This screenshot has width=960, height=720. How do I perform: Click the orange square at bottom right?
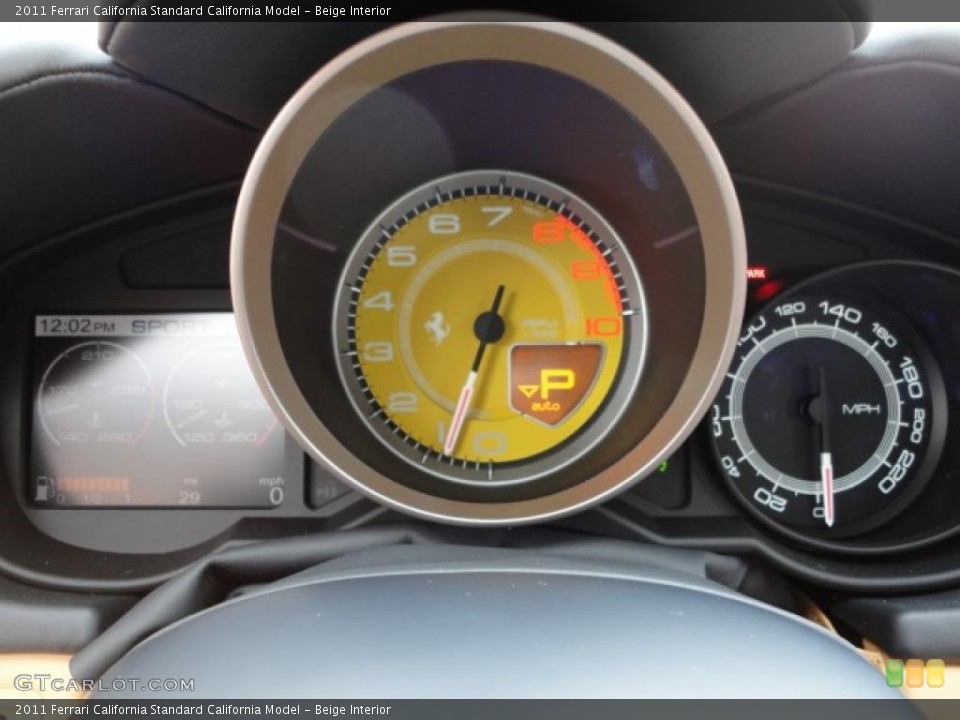[915, 673]
